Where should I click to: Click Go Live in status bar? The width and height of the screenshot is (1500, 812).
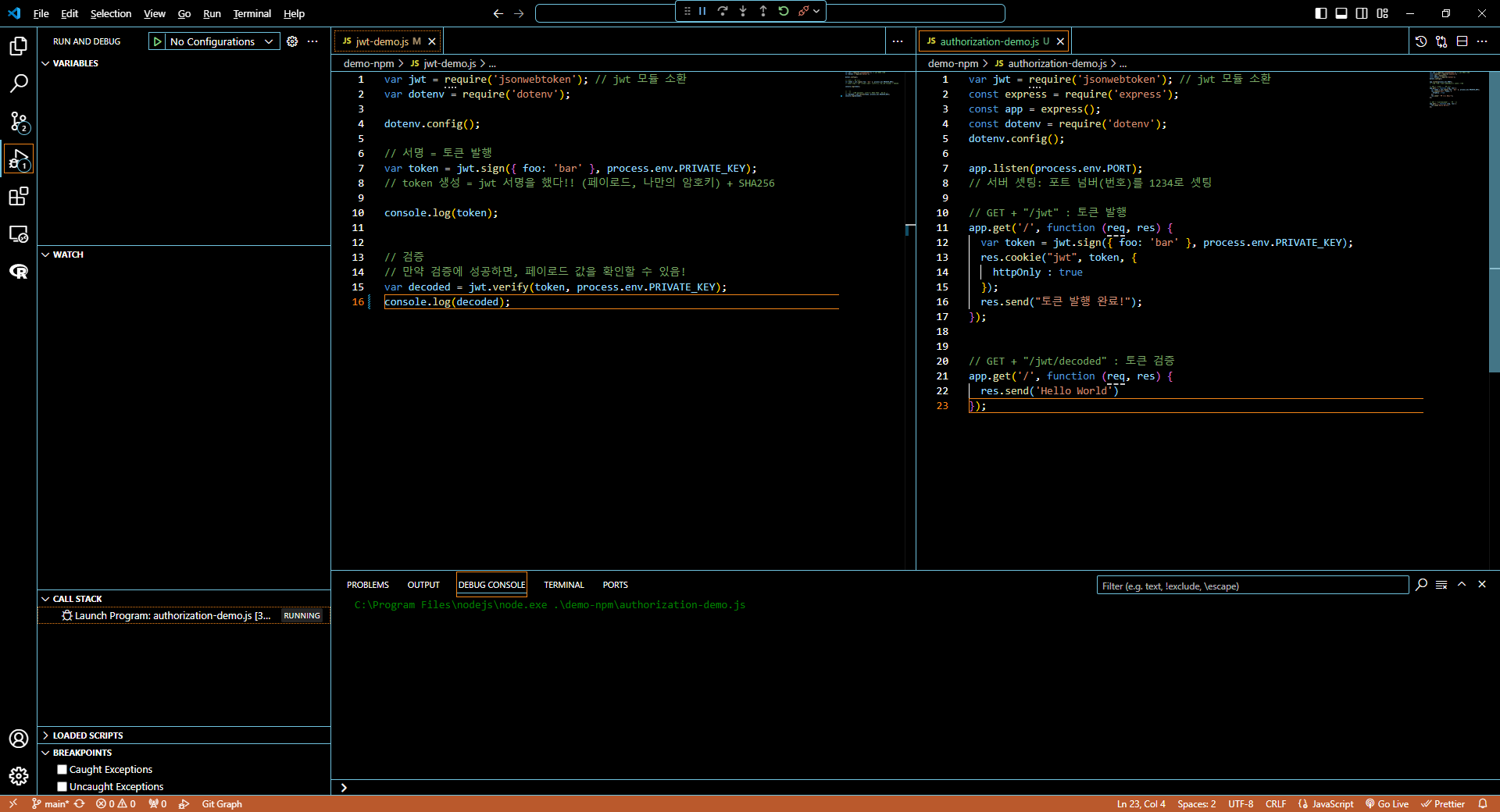coord(1387,804)
